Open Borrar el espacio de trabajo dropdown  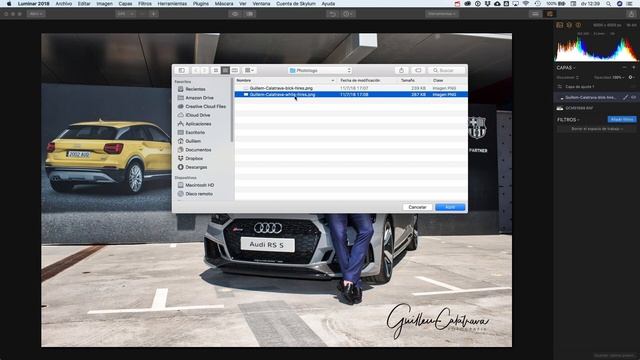click(x=596, y=129)
